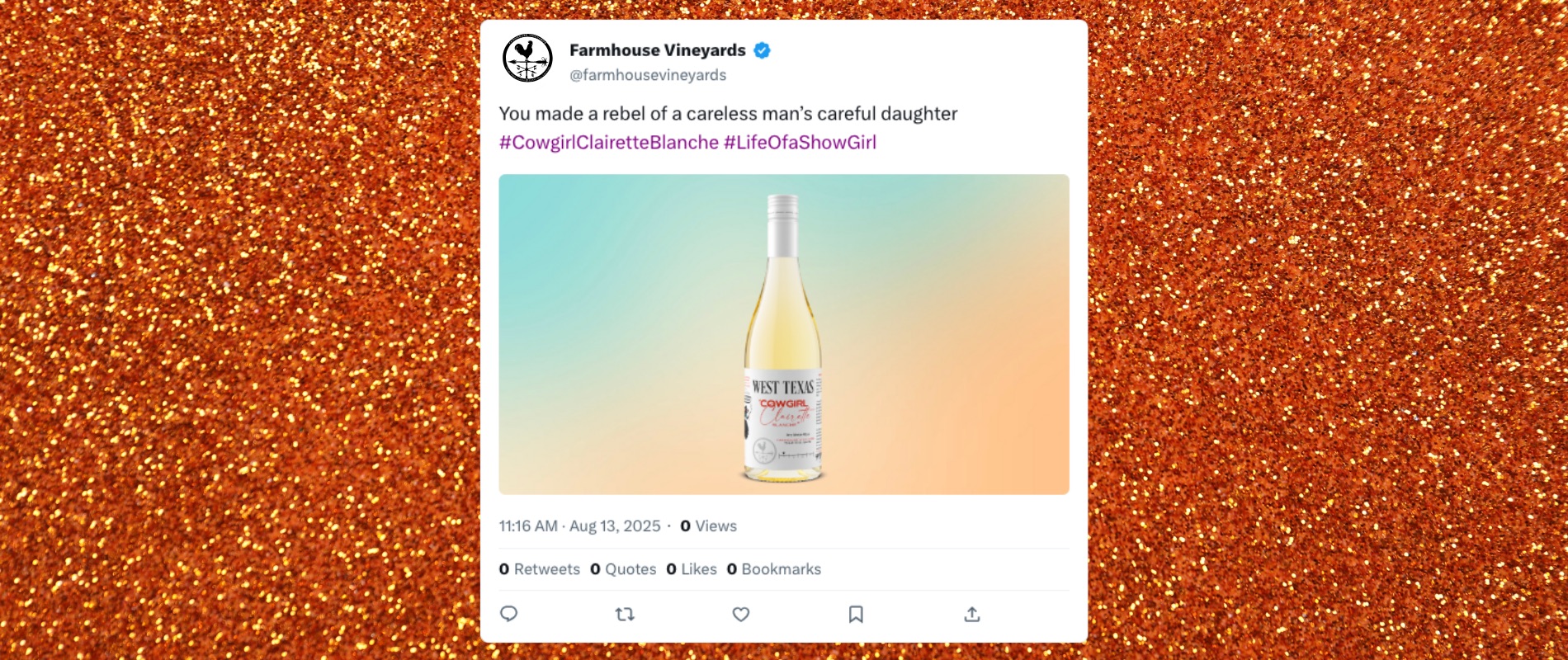1568x660 pixels.
Task: Open the wine bottle image
Action: coord(784,334)
